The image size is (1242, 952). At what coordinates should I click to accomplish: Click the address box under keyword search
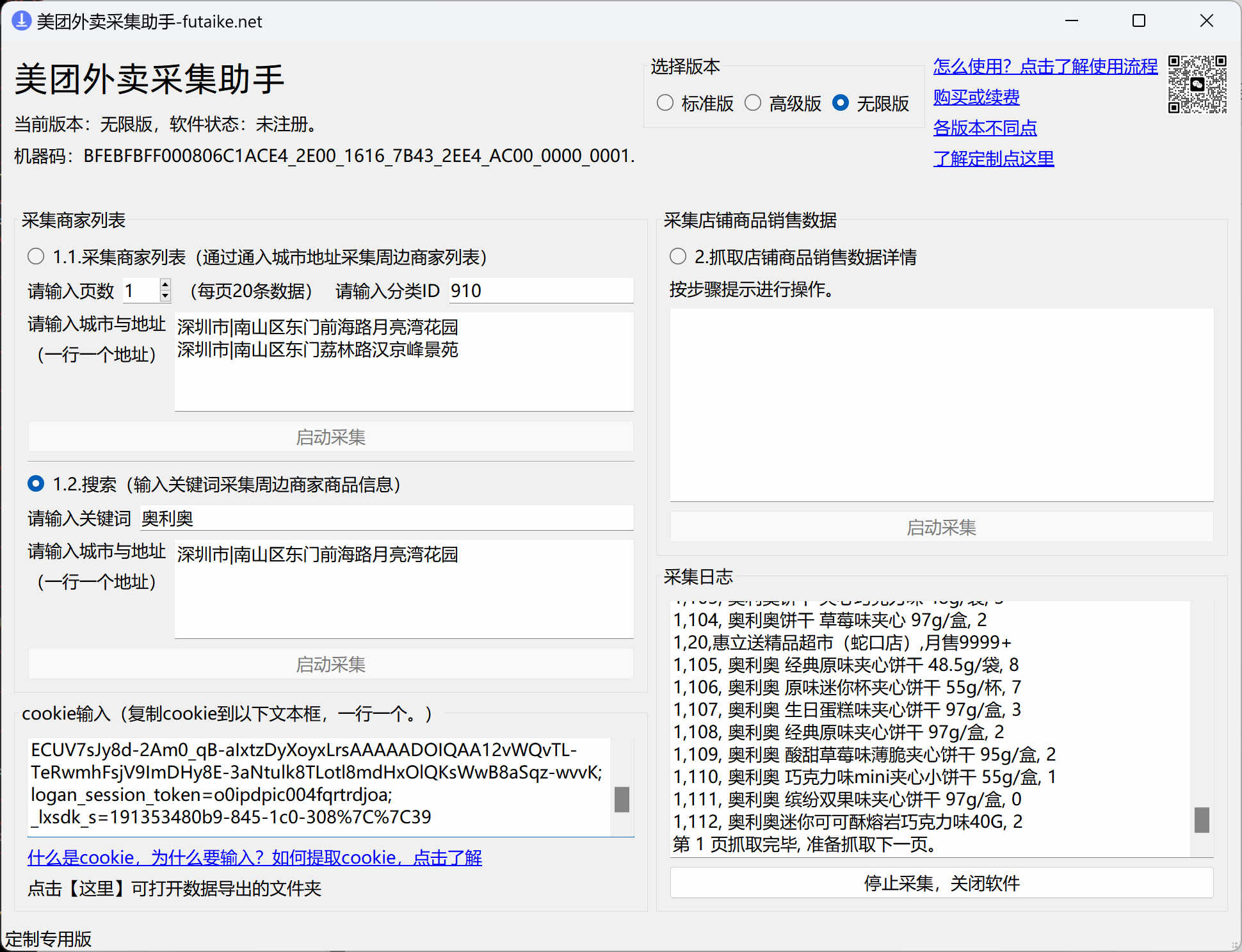point(404,589)
